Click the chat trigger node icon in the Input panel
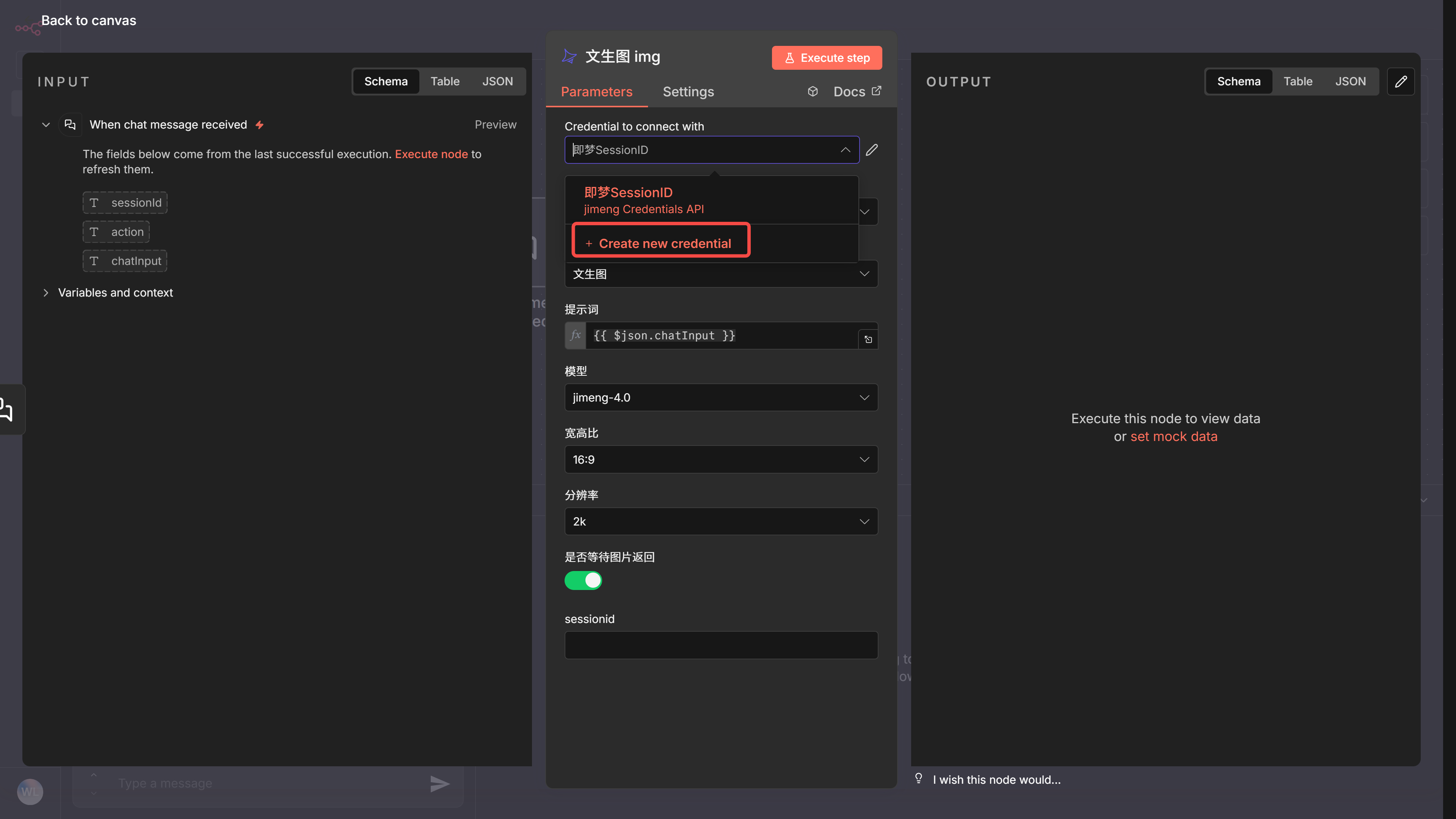Image resolution: width=1456 pixels, height=819 pixels. pos(70,124)
